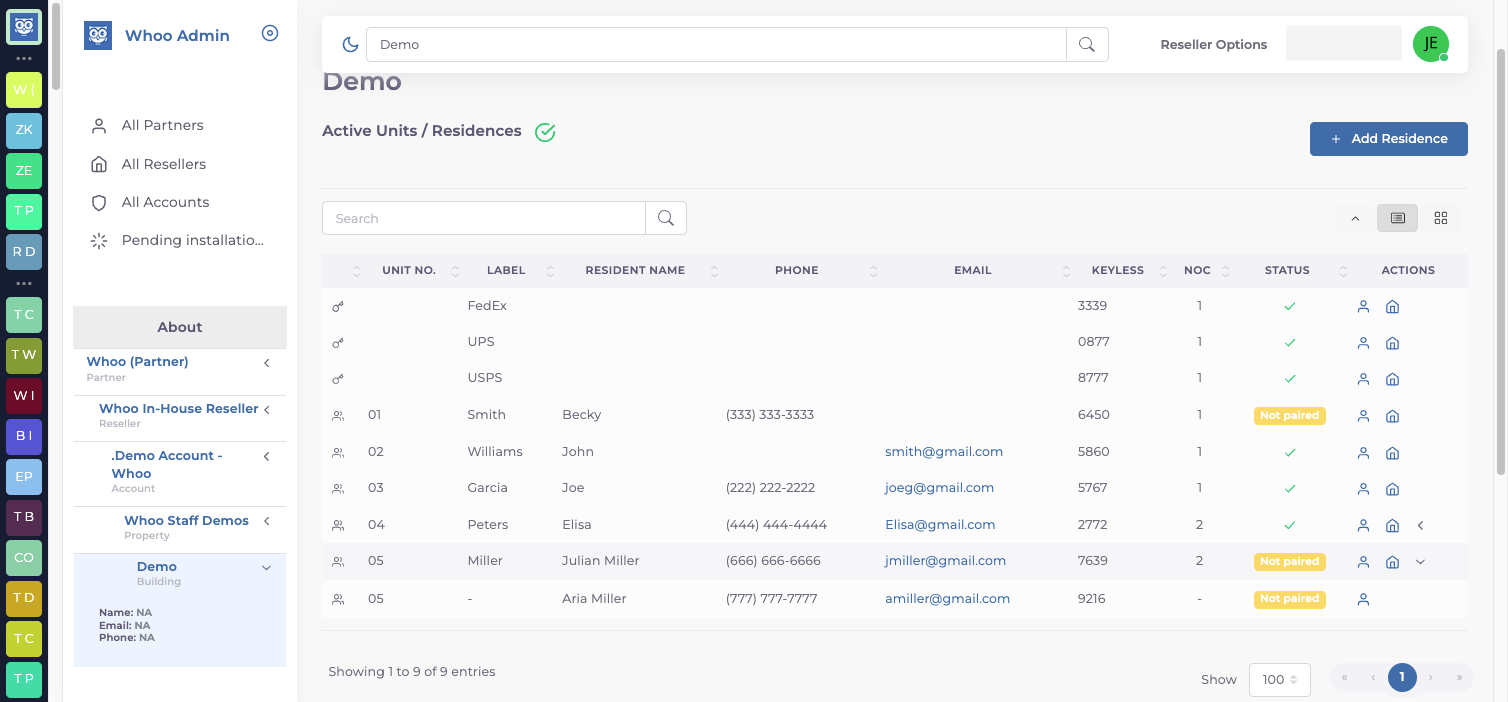The width and height of the screenshot is (1508, 702).
Task: Collapse Whoo Staff Demos tree node
Action: pyautogui.click(x=267, y=521)
